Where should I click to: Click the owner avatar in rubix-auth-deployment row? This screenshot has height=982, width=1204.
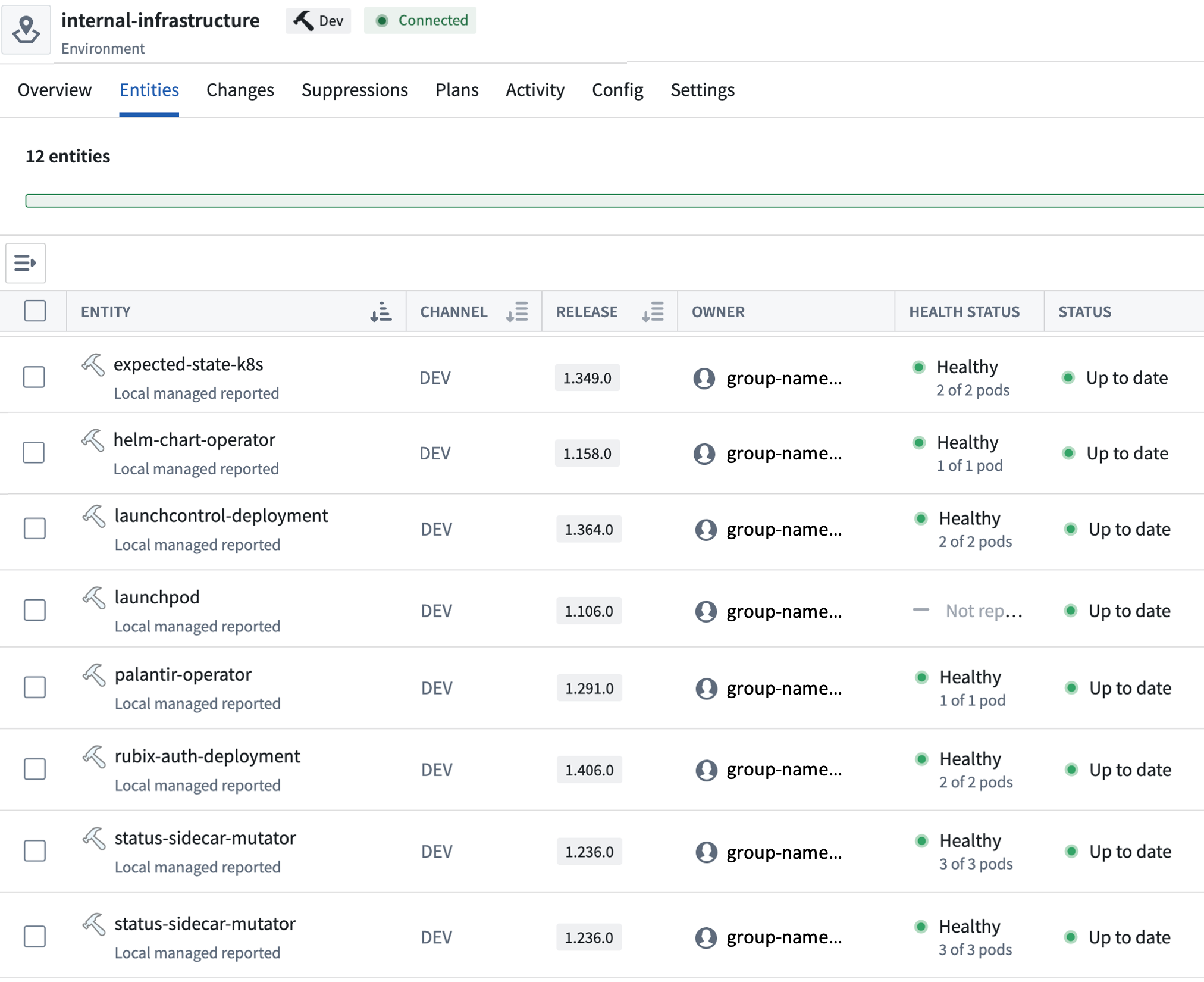click(707, 770)
